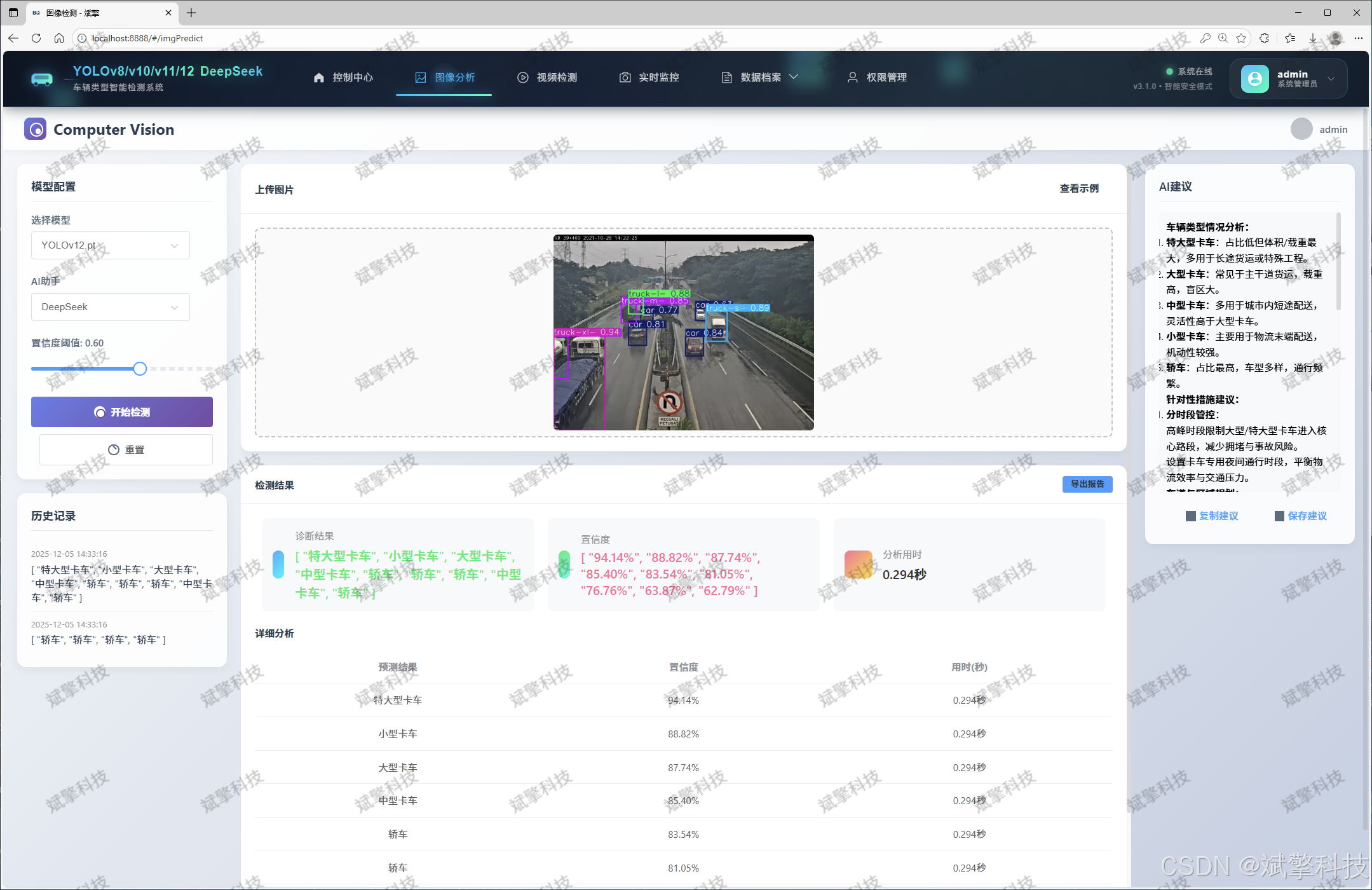
Task: Click the admin avatar icon in header
Action: point(1254,78)
